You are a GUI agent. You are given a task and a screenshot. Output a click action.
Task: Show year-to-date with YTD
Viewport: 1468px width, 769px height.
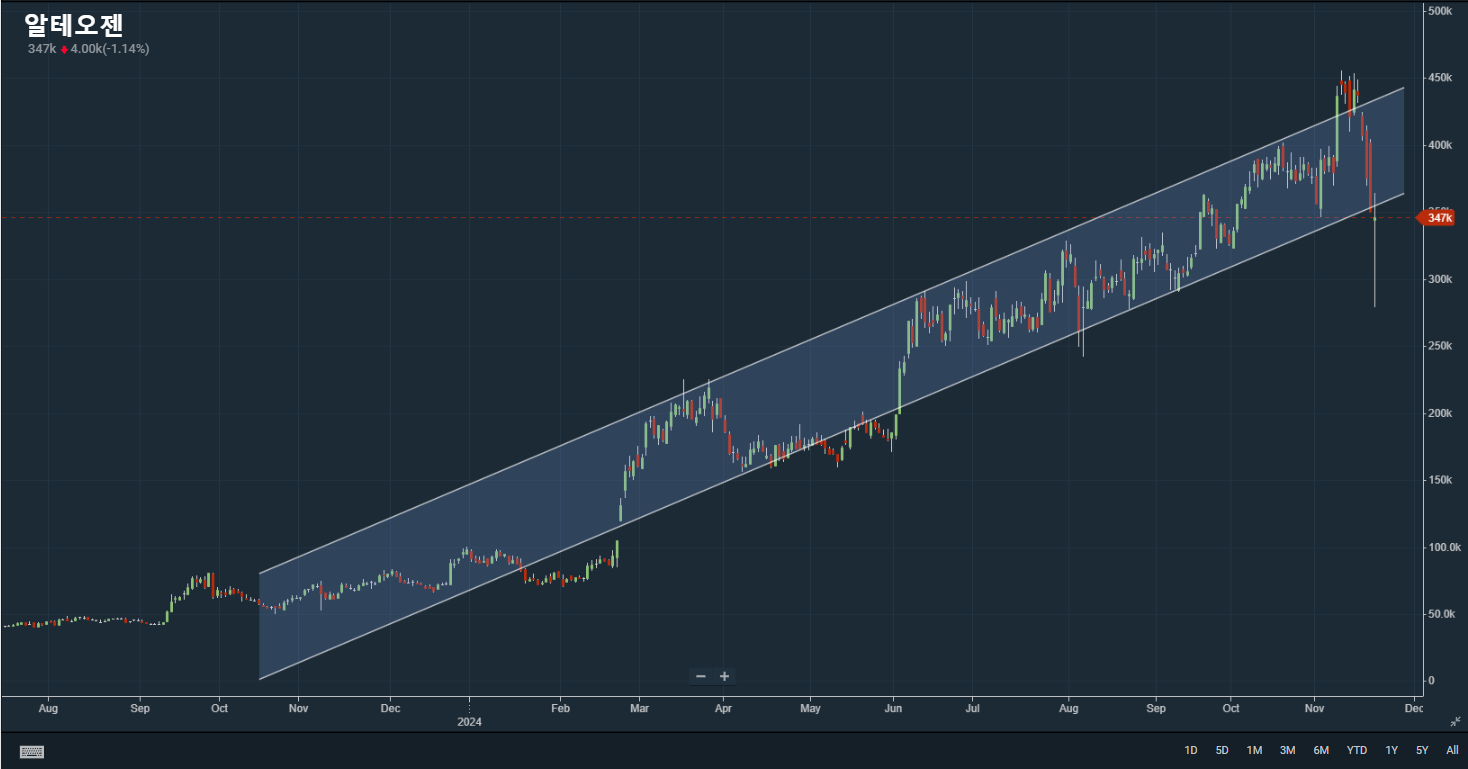1356,750
